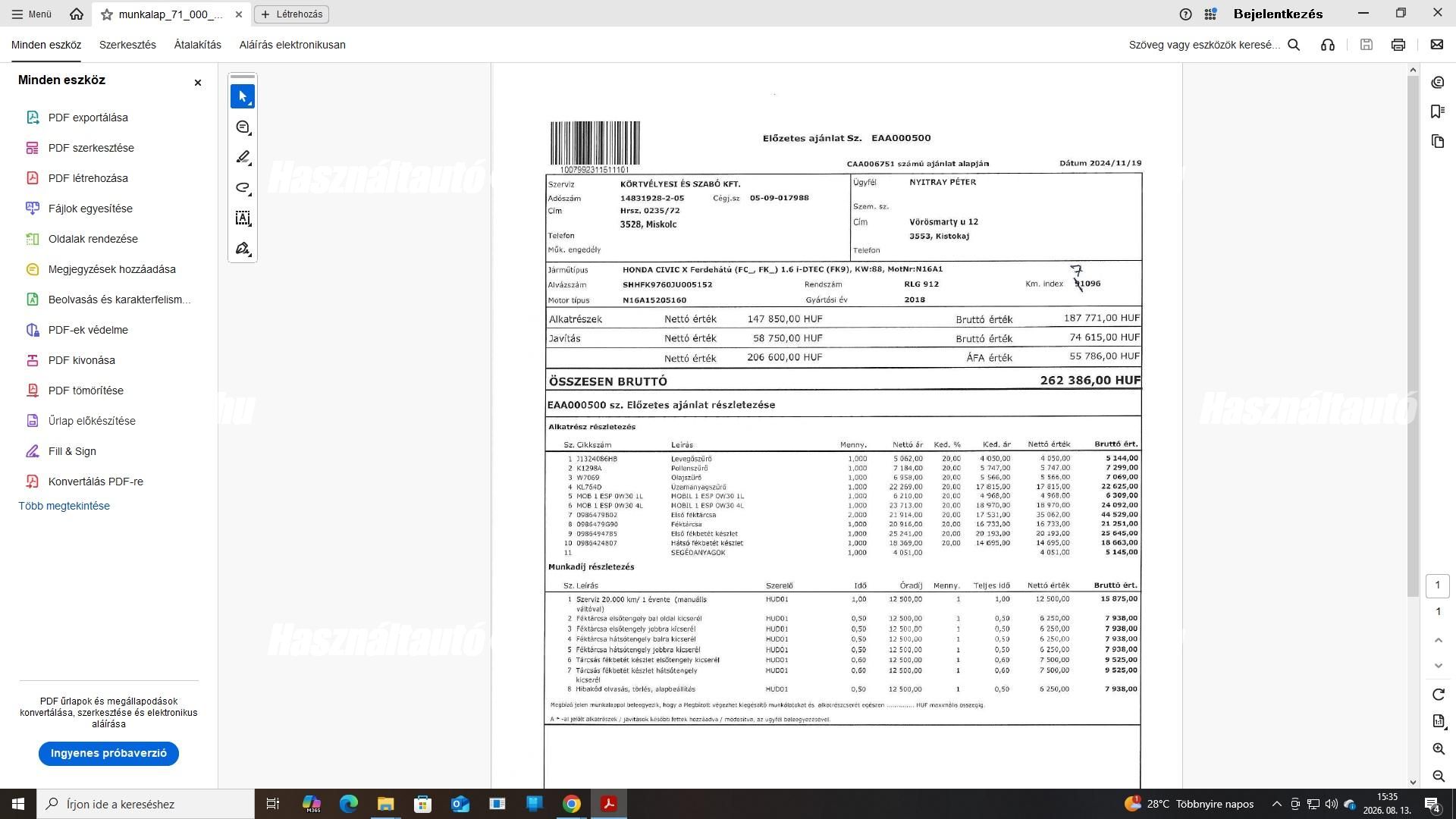The width and height of the screenshot is (1456, 819).
Task: Open Google Chrome from taskbar
Action: coord(572,804)
